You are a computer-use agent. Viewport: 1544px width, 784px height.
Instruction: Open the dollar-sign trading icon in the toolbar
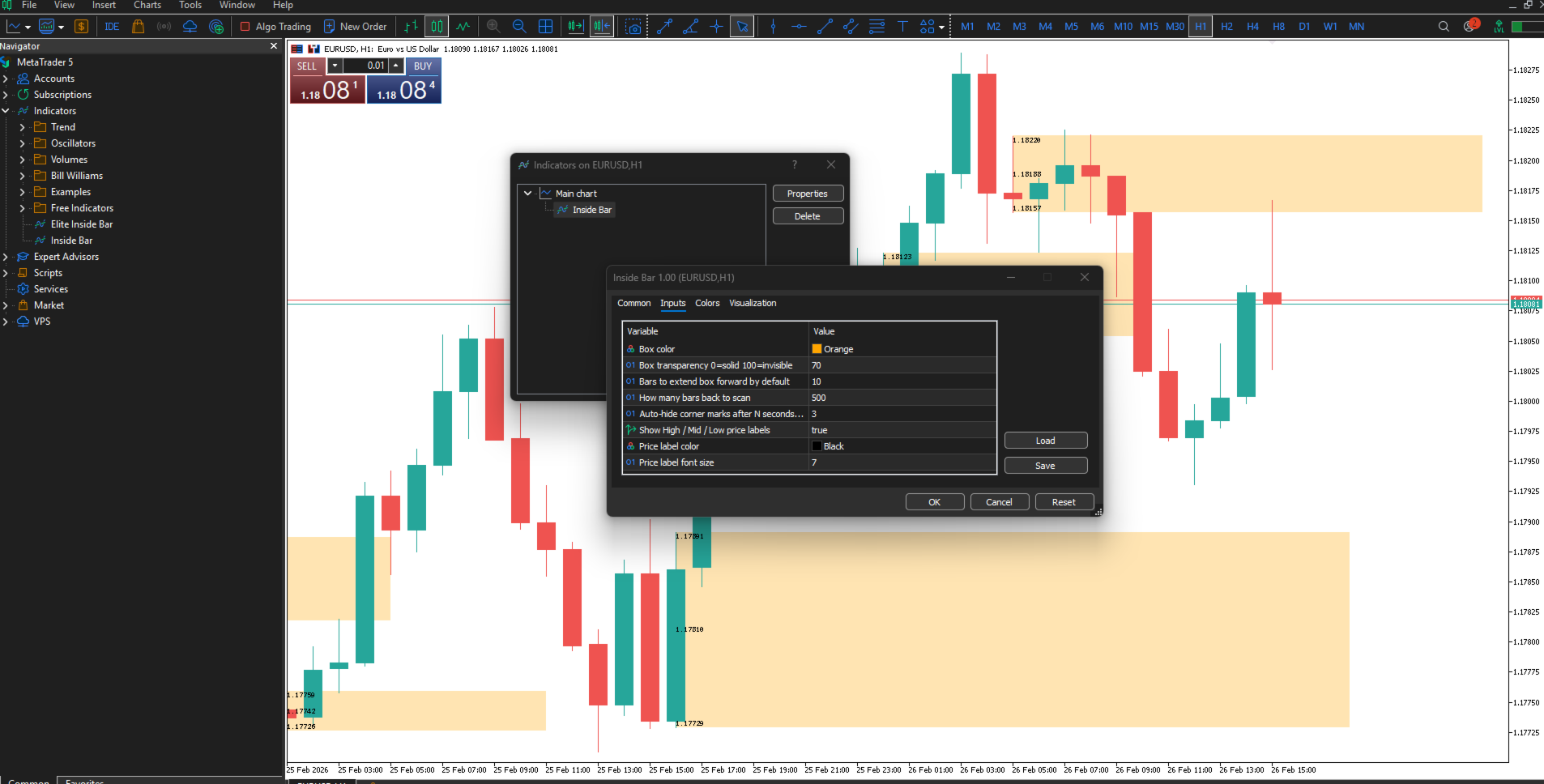[x=81, y=27]
